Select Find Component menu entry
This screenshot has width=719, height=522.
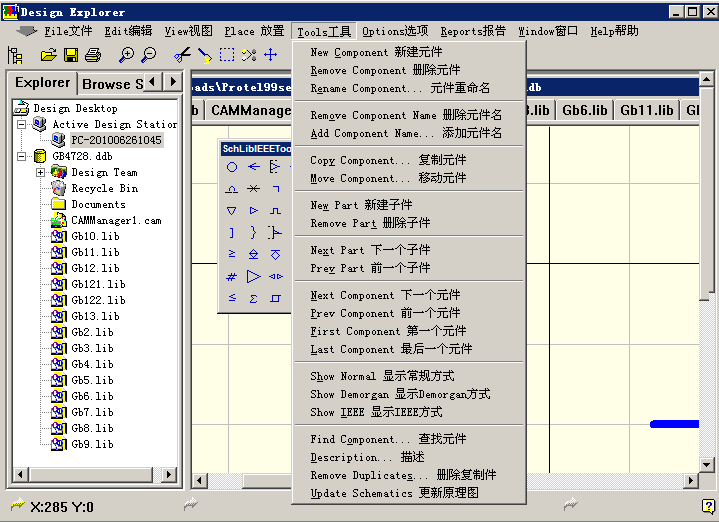point(388,439)
